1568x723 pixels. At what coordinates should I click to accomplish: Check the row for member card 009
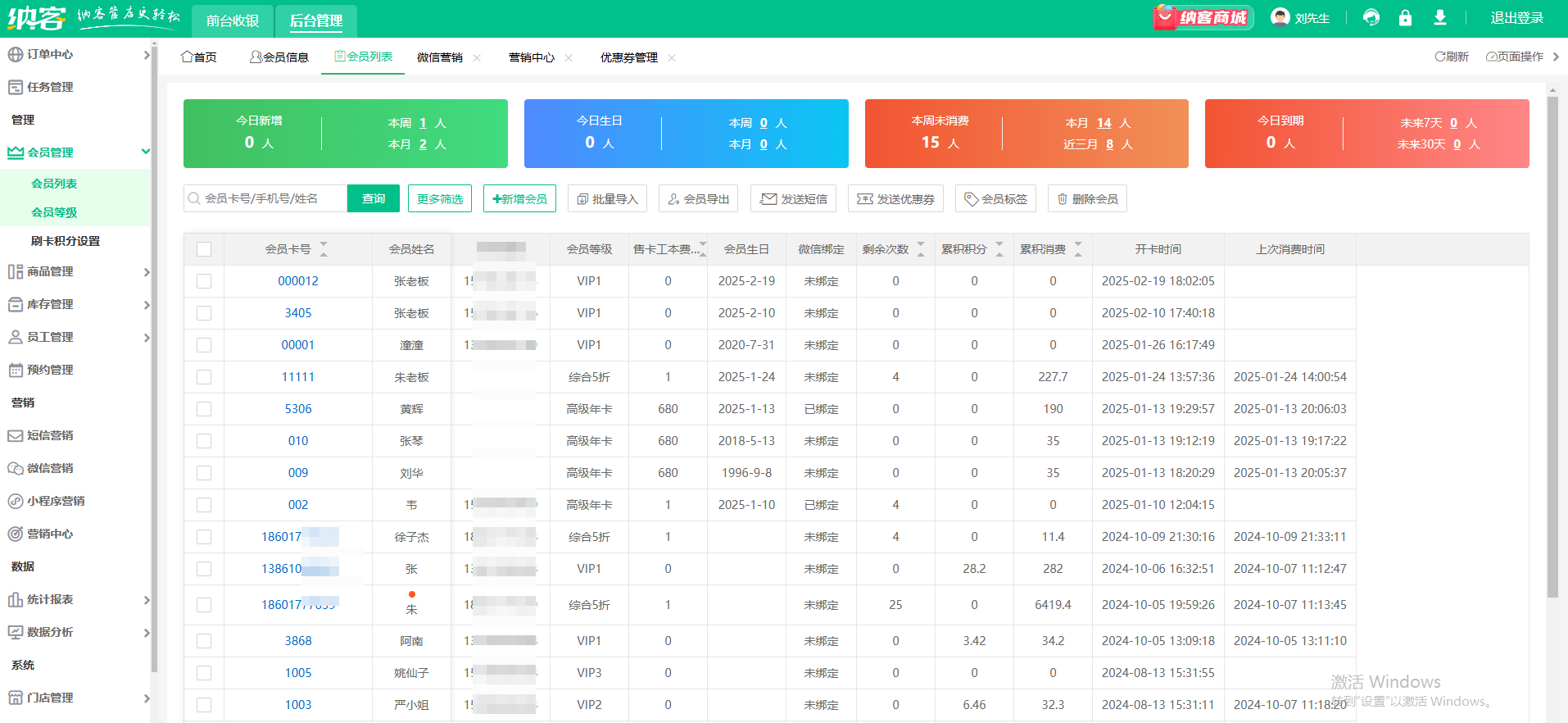tap(204, 473)
